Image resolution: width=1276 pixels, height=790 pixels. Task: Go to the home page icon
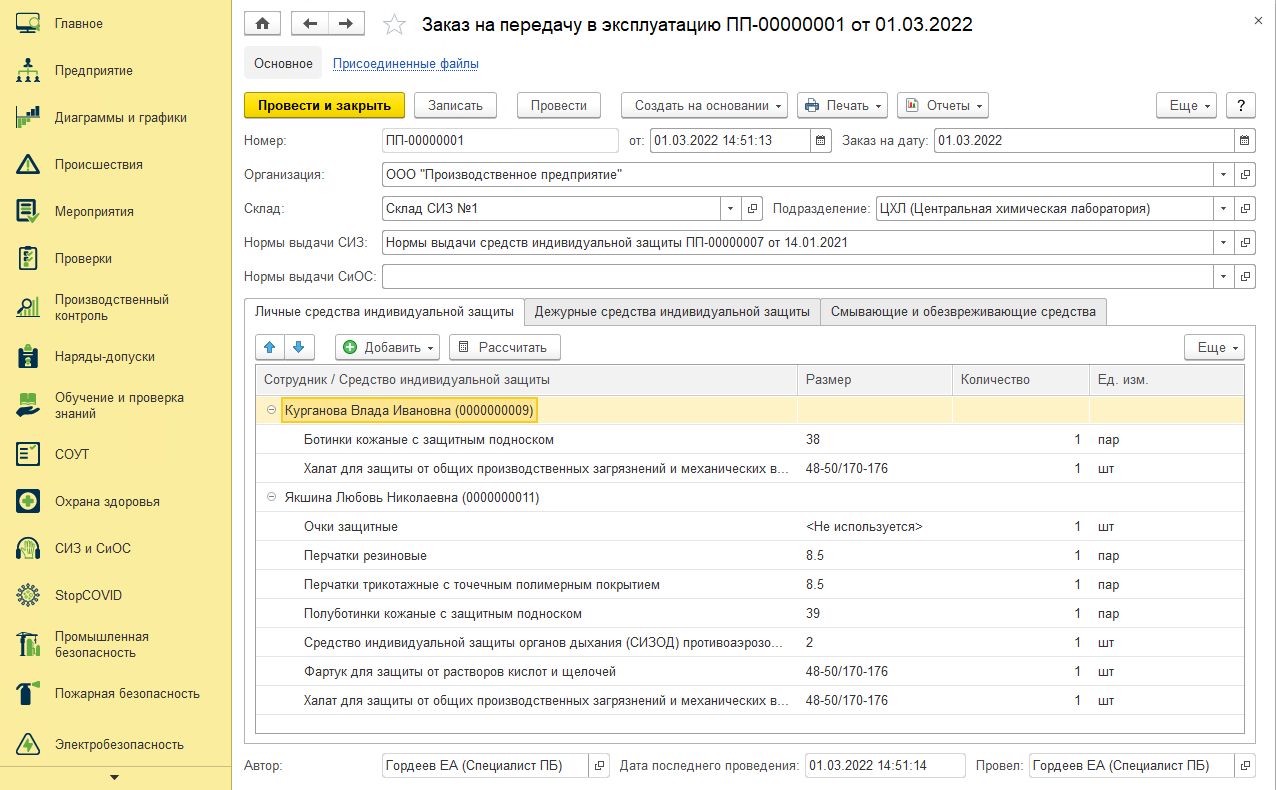click(263, 23)
